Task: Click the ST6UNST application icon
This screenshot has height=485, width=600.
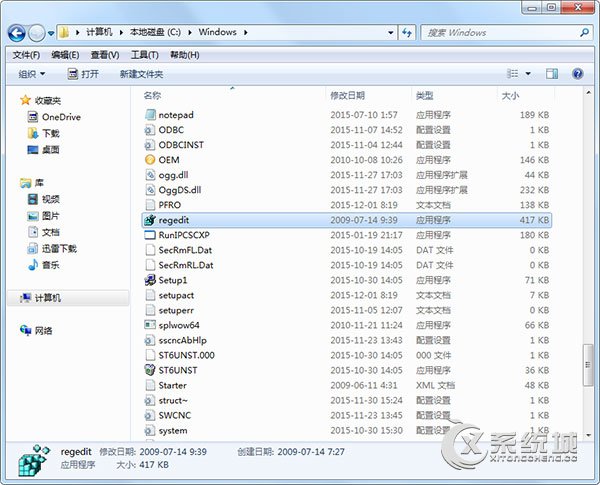Action: pyautogui.click(x=150, y=370)
